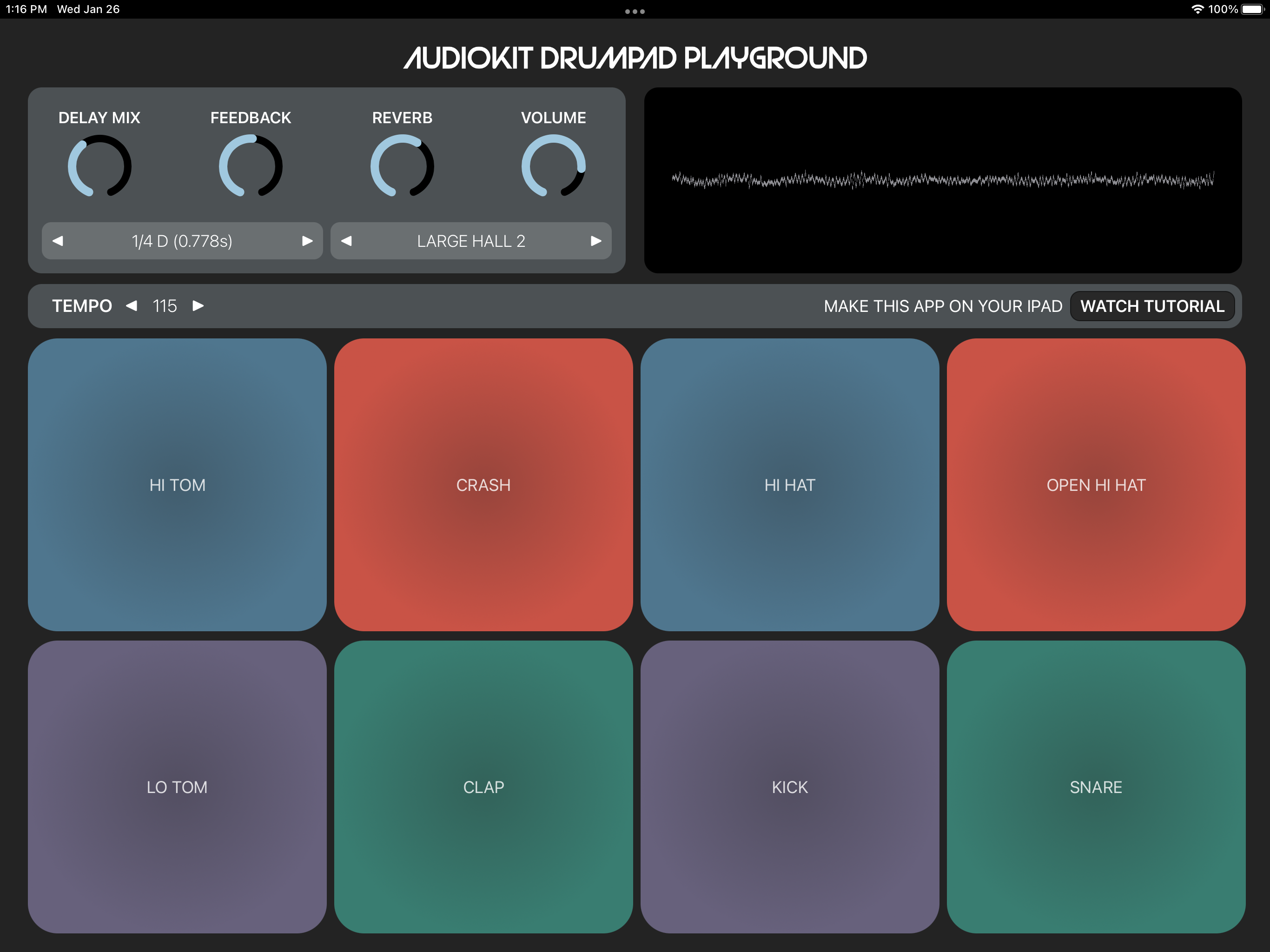The height and width of the screenshot is (952, 1270).
Task: Select next delay time after 1/4 D
Action: (307, 241)
